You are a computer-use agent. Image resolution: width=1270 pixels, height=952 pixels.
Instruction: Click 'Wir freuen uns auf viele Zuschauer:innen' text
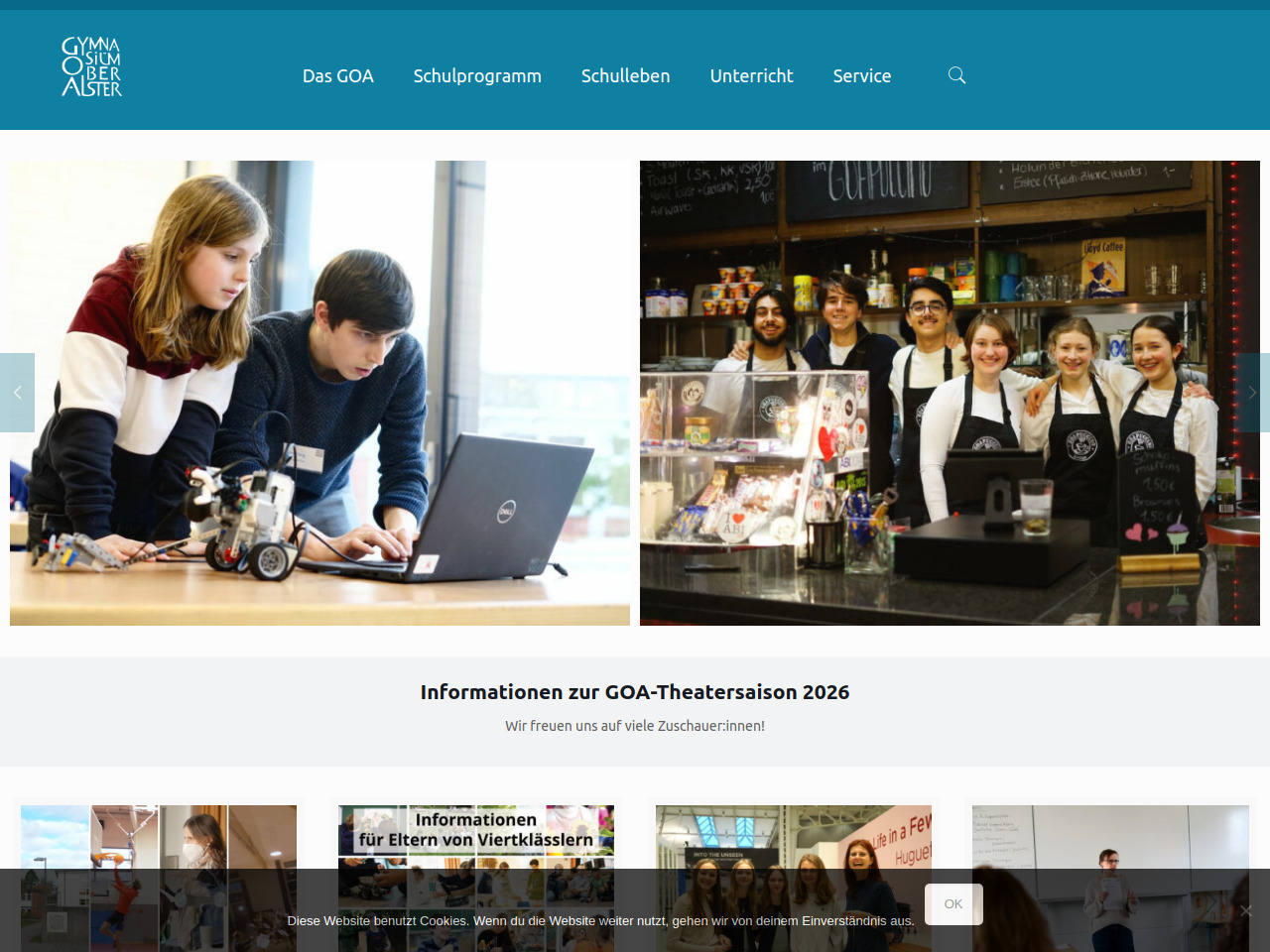(x=635, y=726)
